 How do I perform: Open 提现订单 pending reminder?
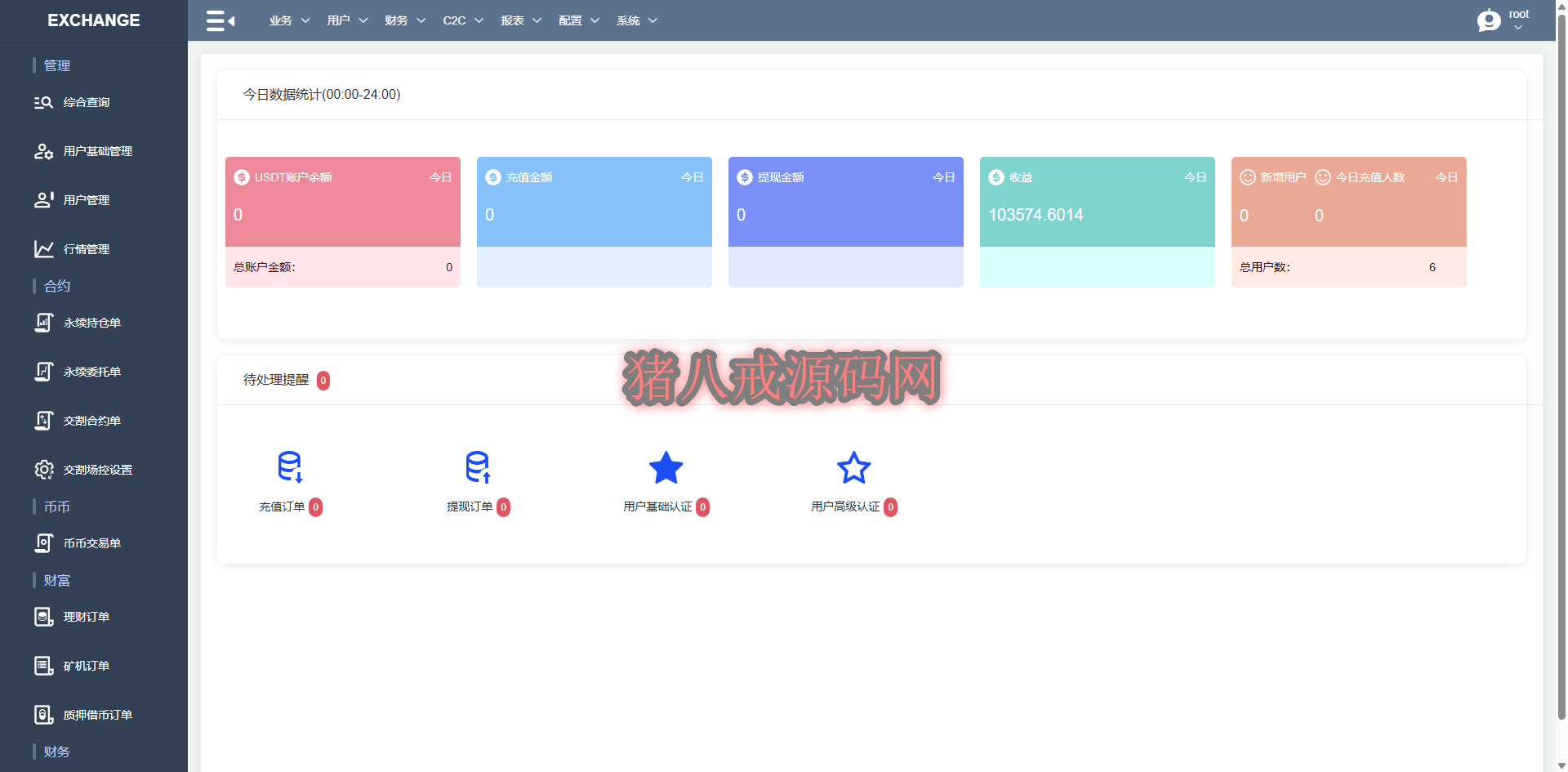tap(479, 484)
